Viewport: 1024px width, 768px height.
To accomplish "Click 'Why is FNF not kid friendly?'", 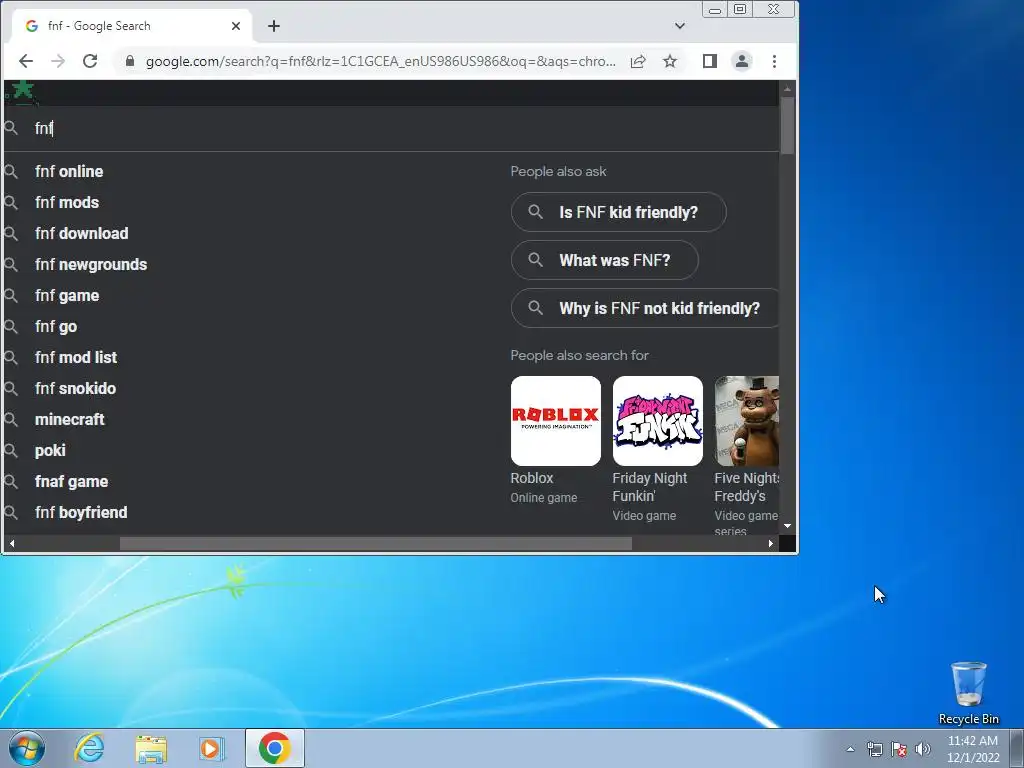I will tap(645, 308).
